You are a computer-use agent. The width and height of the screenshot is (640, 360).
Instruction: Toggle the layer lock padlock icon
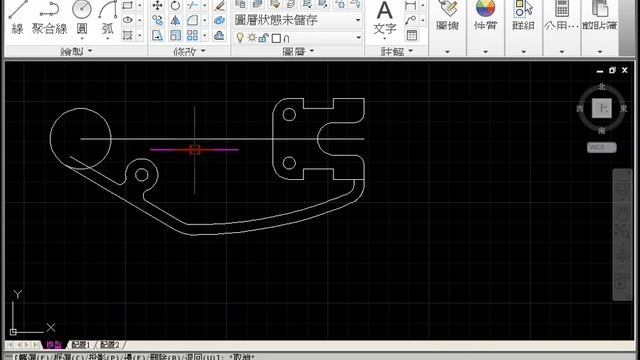click(x=263, y=38)
